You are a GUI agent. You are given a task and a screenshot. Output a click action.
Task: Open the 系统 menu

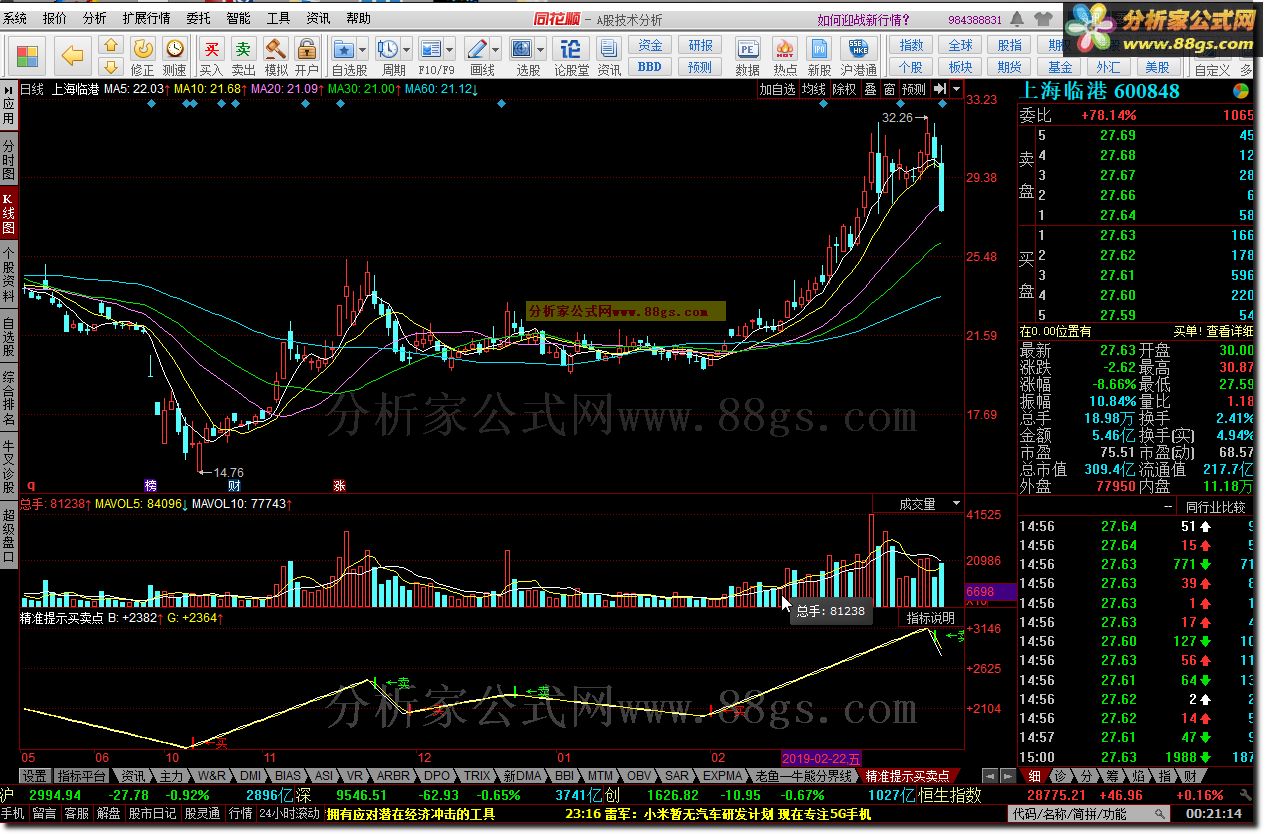tap(15, 19)
